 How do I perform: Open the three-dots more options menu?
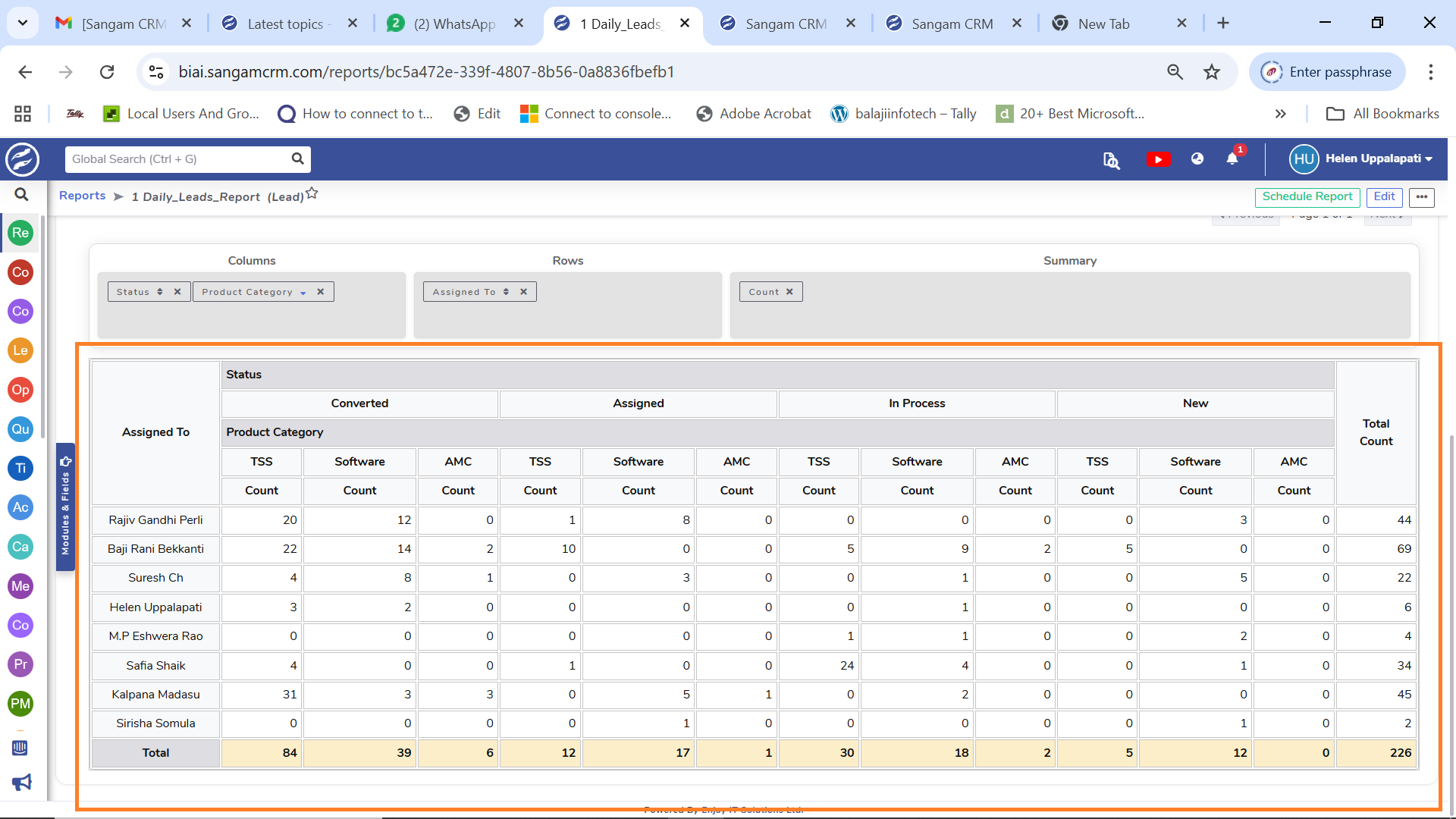pyautogui.click(x=1422, y=197)
